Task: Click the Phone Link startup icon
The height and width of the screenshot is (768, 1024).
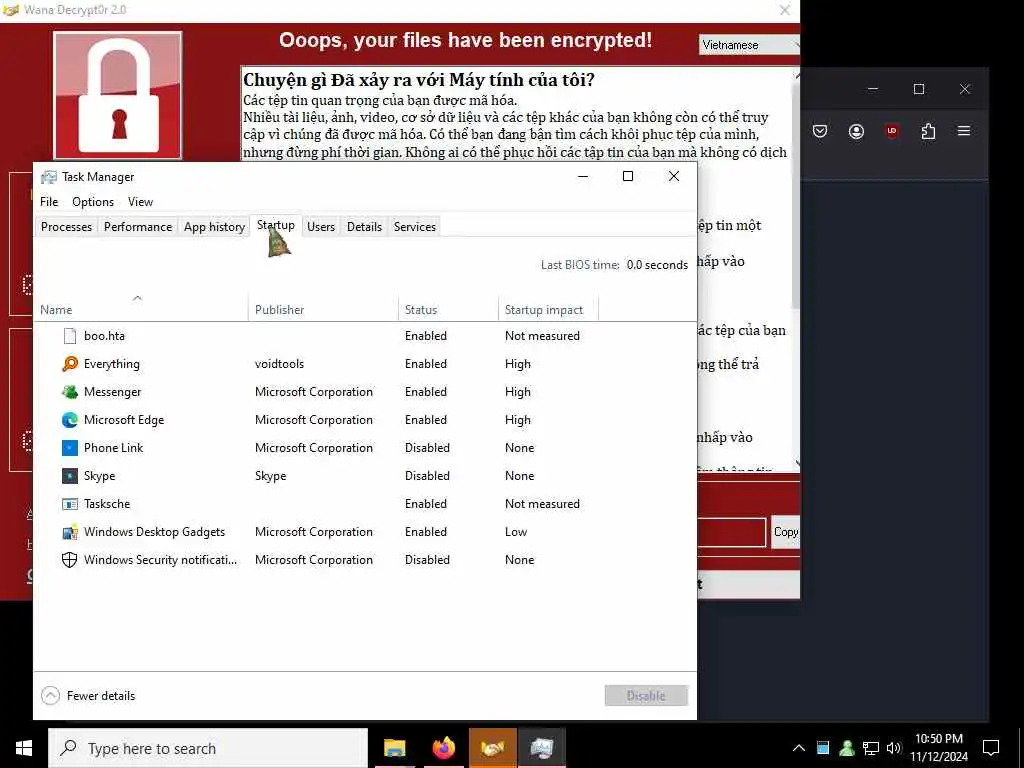Action: (70, 448)
